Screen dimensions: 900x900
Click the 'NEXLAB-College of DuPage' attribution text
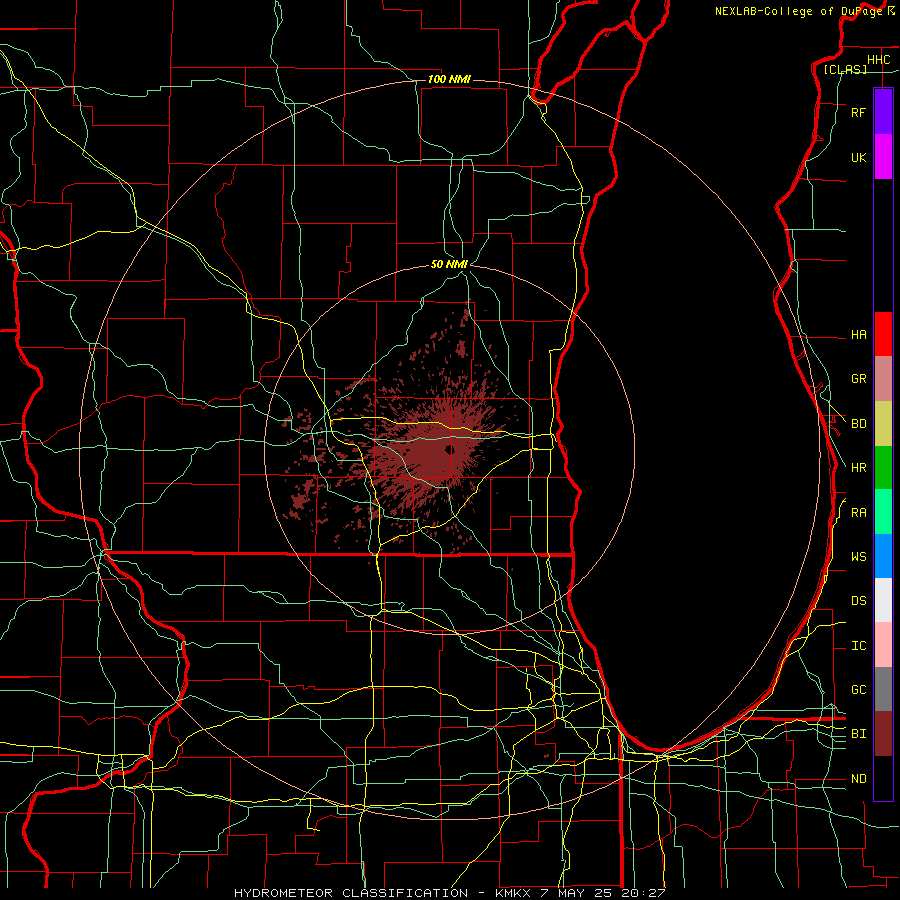tap(798, 11)
